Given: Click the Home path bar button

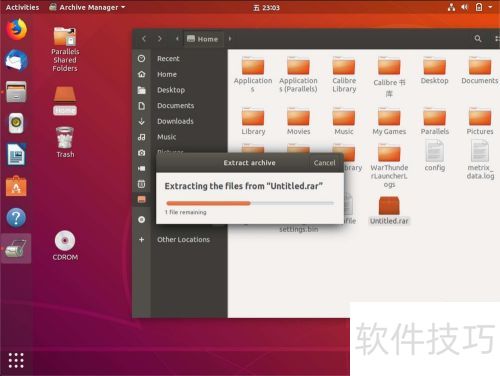Looking at the screenshot, I should tap(203, 39).
